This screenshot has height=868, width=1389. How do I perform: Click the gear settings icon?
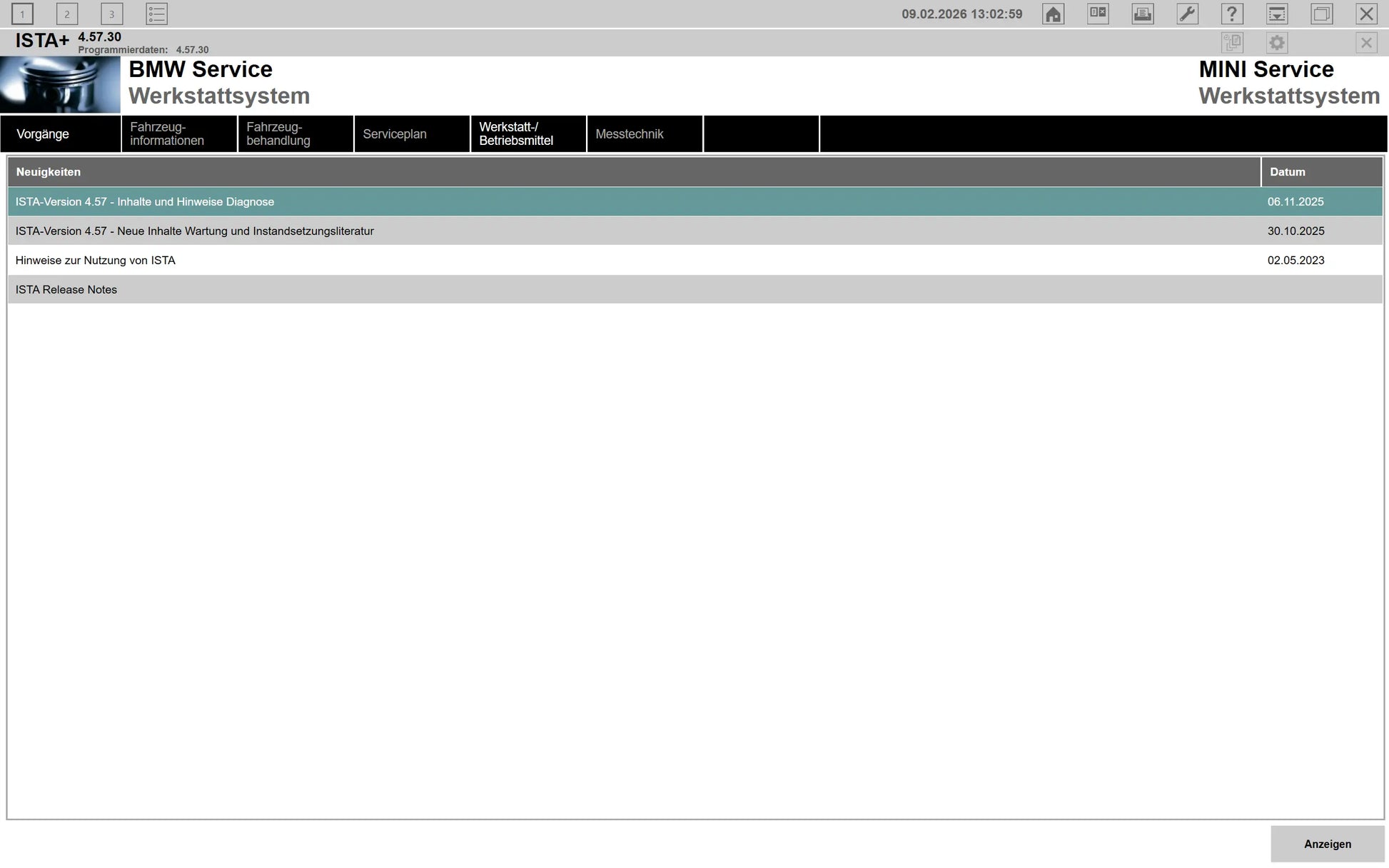click(x=1276, y=43)
